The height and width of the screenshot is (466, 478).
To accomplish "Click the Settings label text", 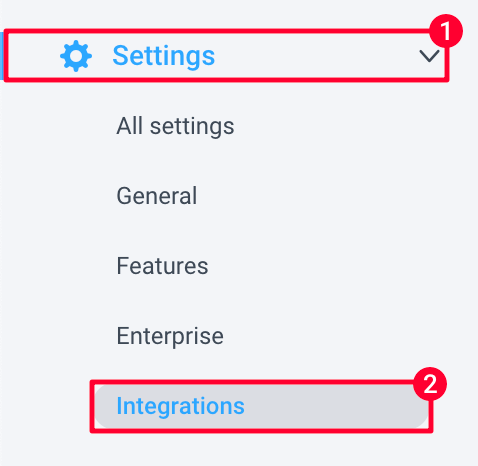I will 164,56.
